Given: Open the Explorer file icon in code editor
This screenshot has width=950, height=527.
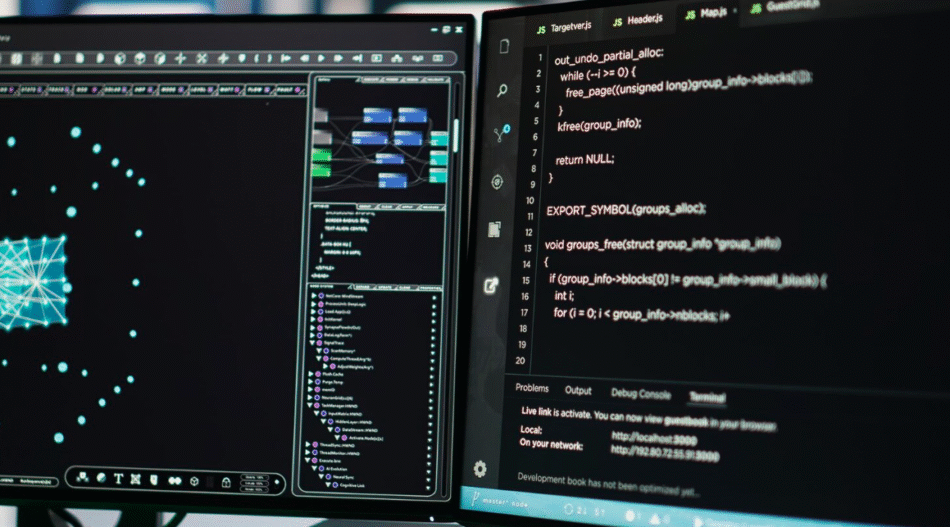Looking at the screenshot, I should pos(504,46).
